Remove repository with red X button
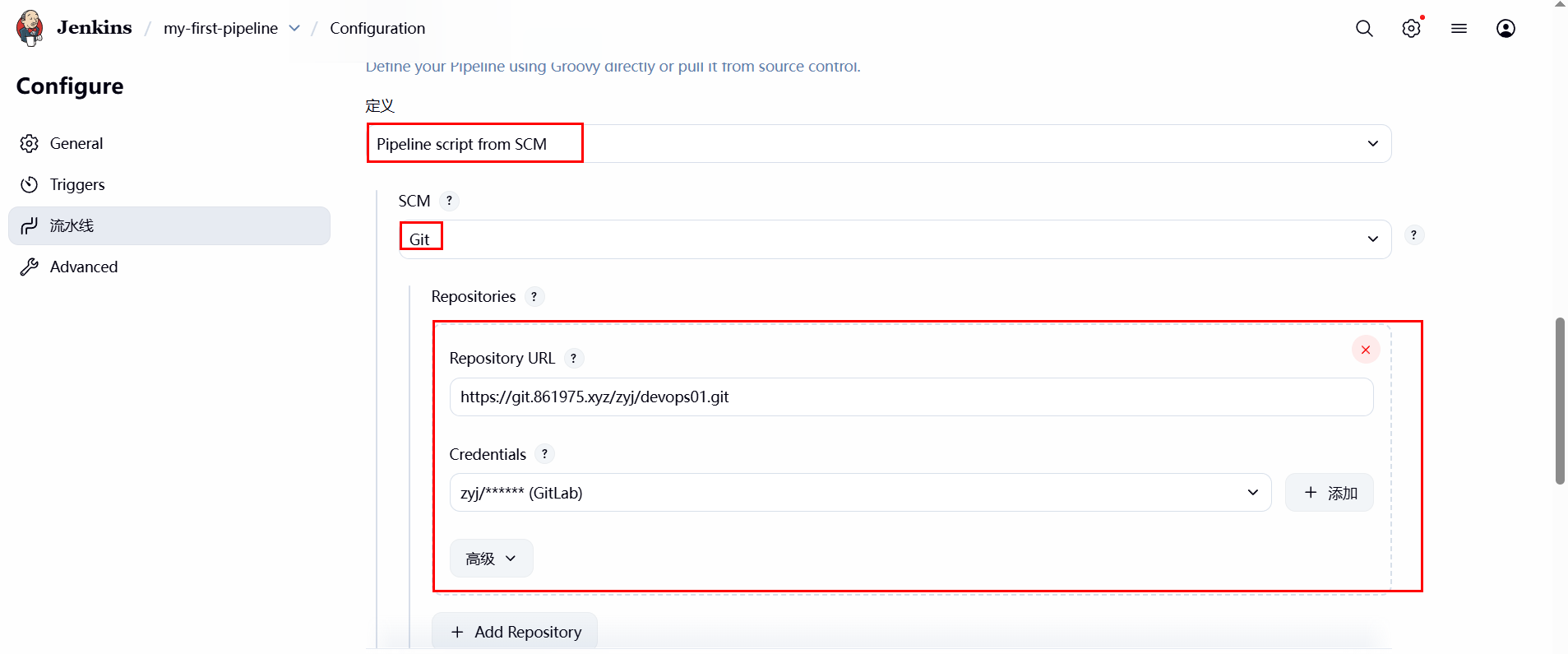 pos(1365,350)
